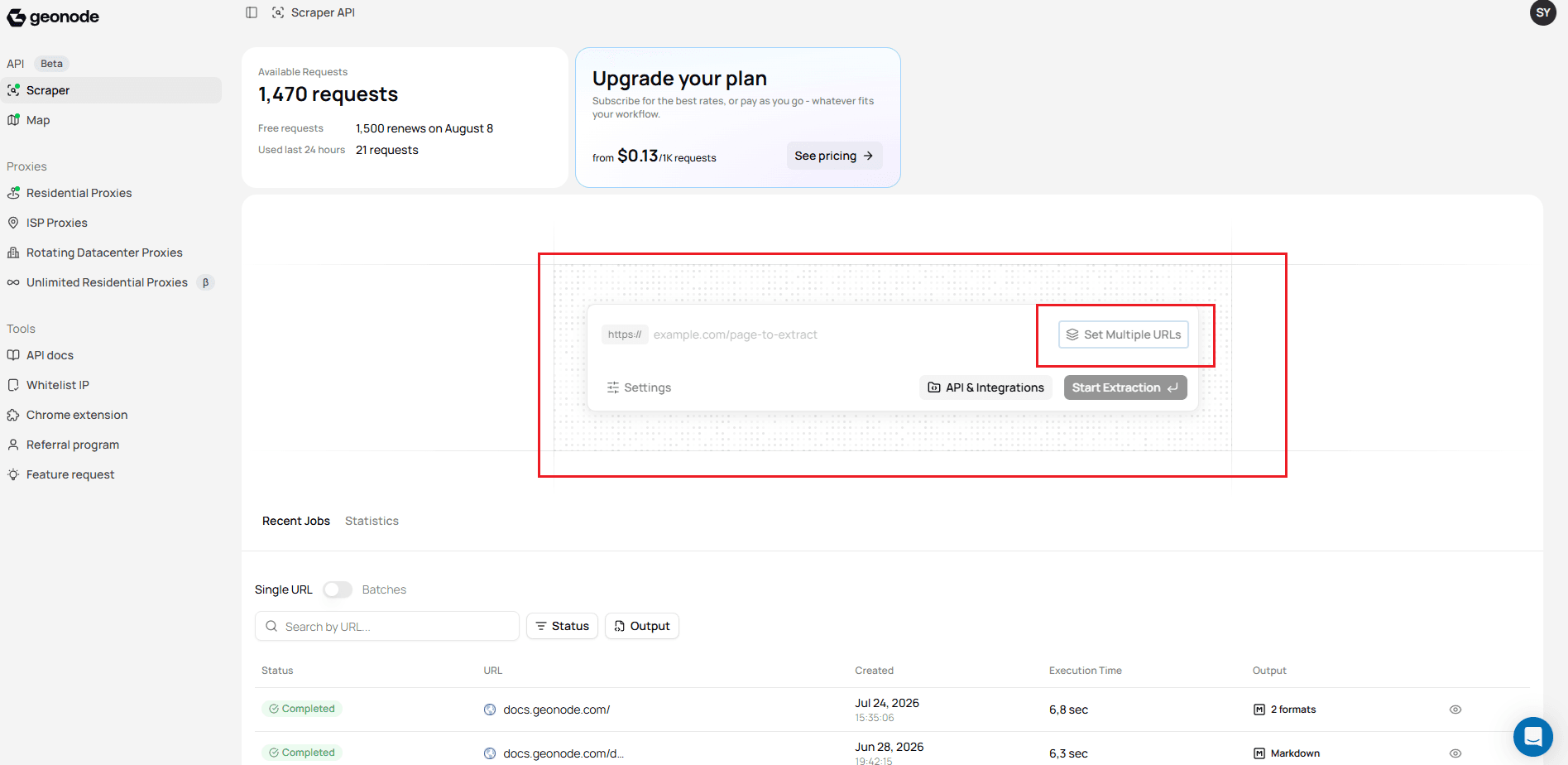This screenshot has width=1568, height=765.
Task: Open the Output filter dropdown
Action: [642, 626]
